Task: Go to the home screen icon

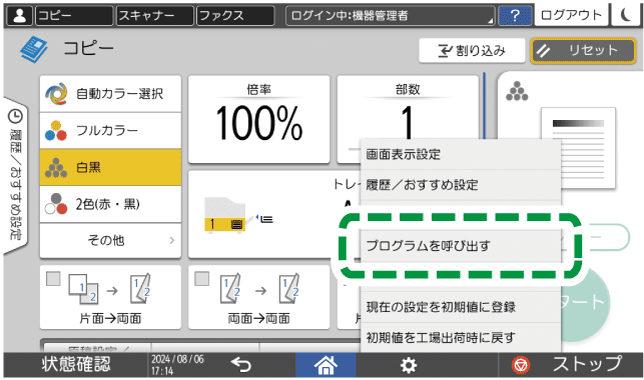Action: pyautogui.click(x=326, y=365)
